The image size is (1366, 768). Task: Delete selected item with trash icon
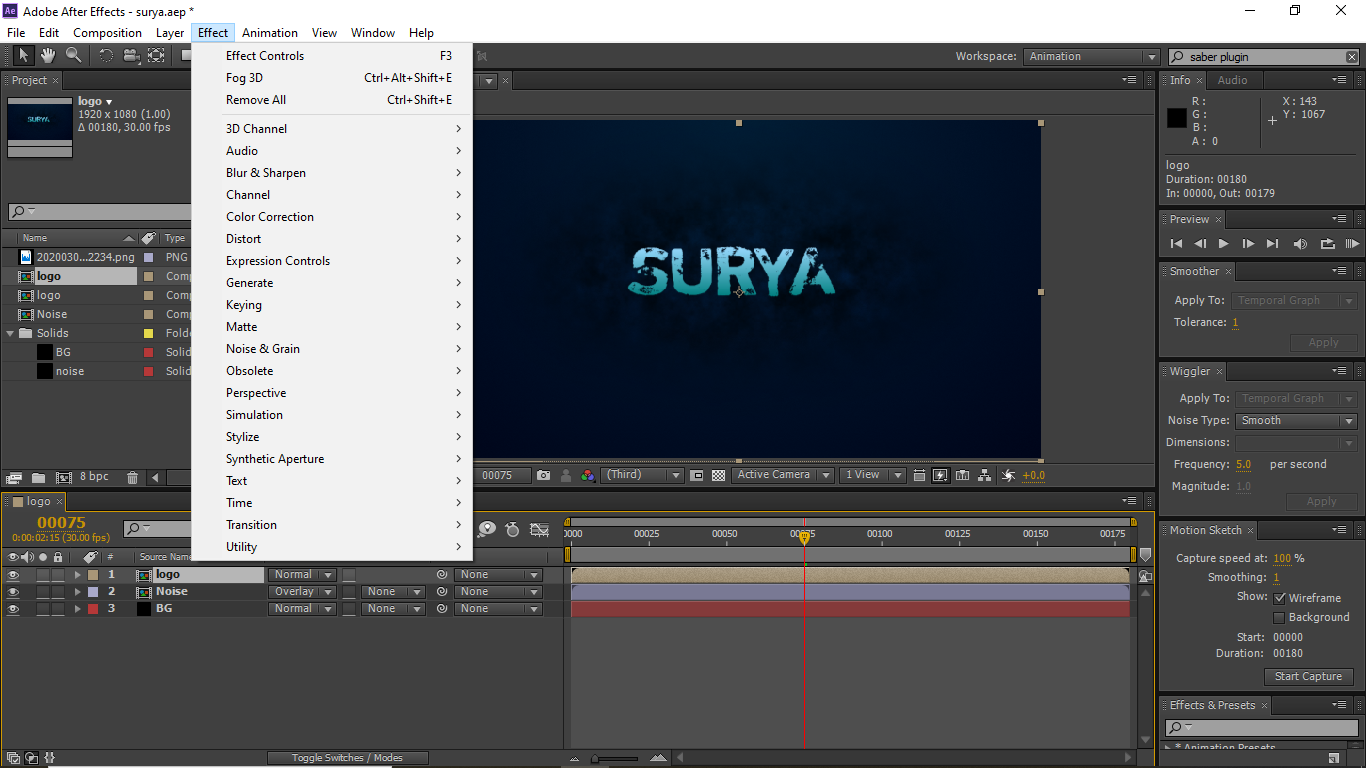tap(131, 478)
